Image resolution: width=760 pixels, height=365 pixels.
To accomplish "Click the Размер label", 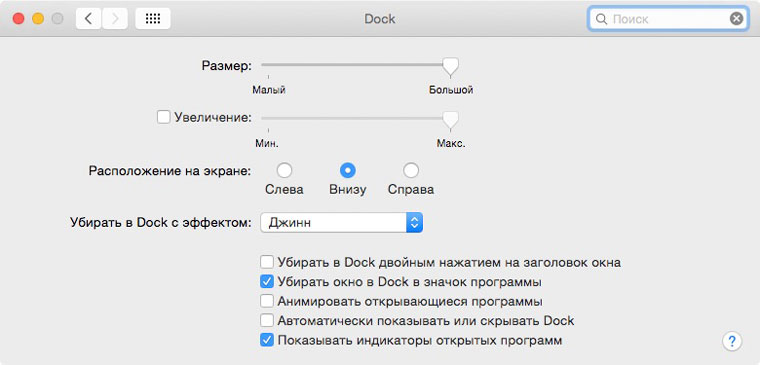I will 227,65.
